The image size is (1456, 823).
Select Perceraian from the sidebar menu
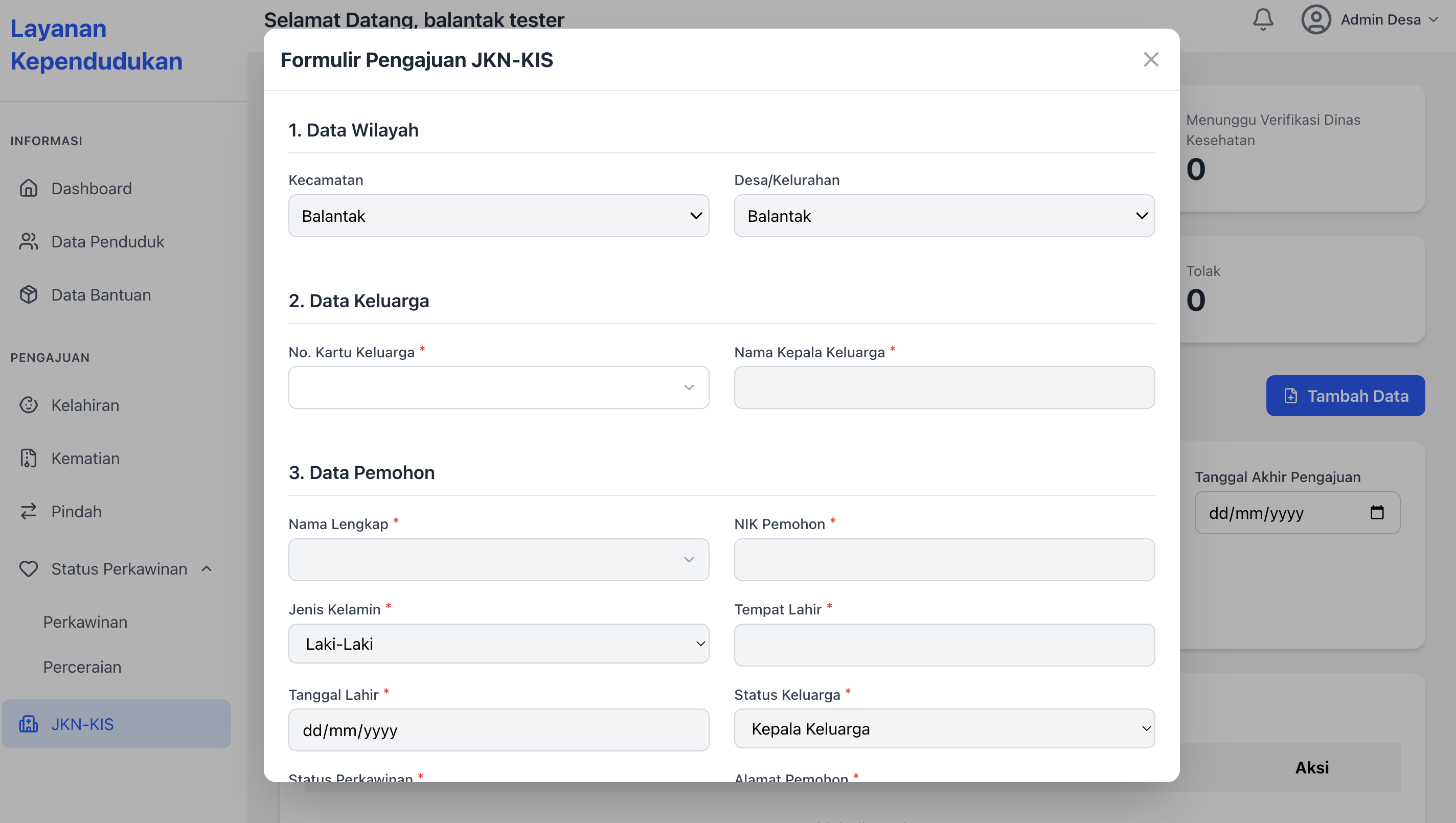[81, 667]
